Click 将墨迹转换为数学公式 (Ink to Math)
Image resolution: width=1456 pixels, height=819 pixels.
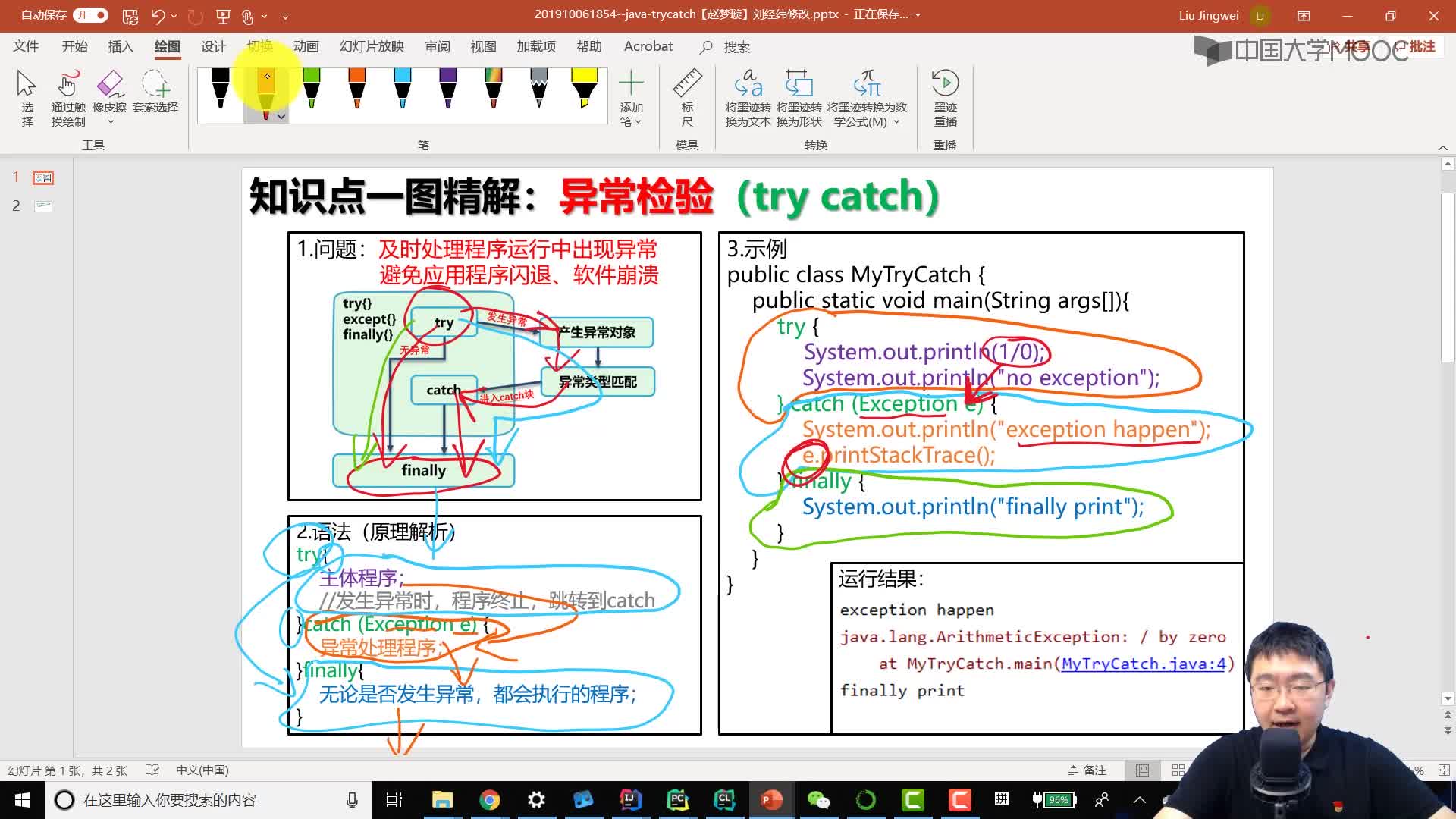click(867, 99)
